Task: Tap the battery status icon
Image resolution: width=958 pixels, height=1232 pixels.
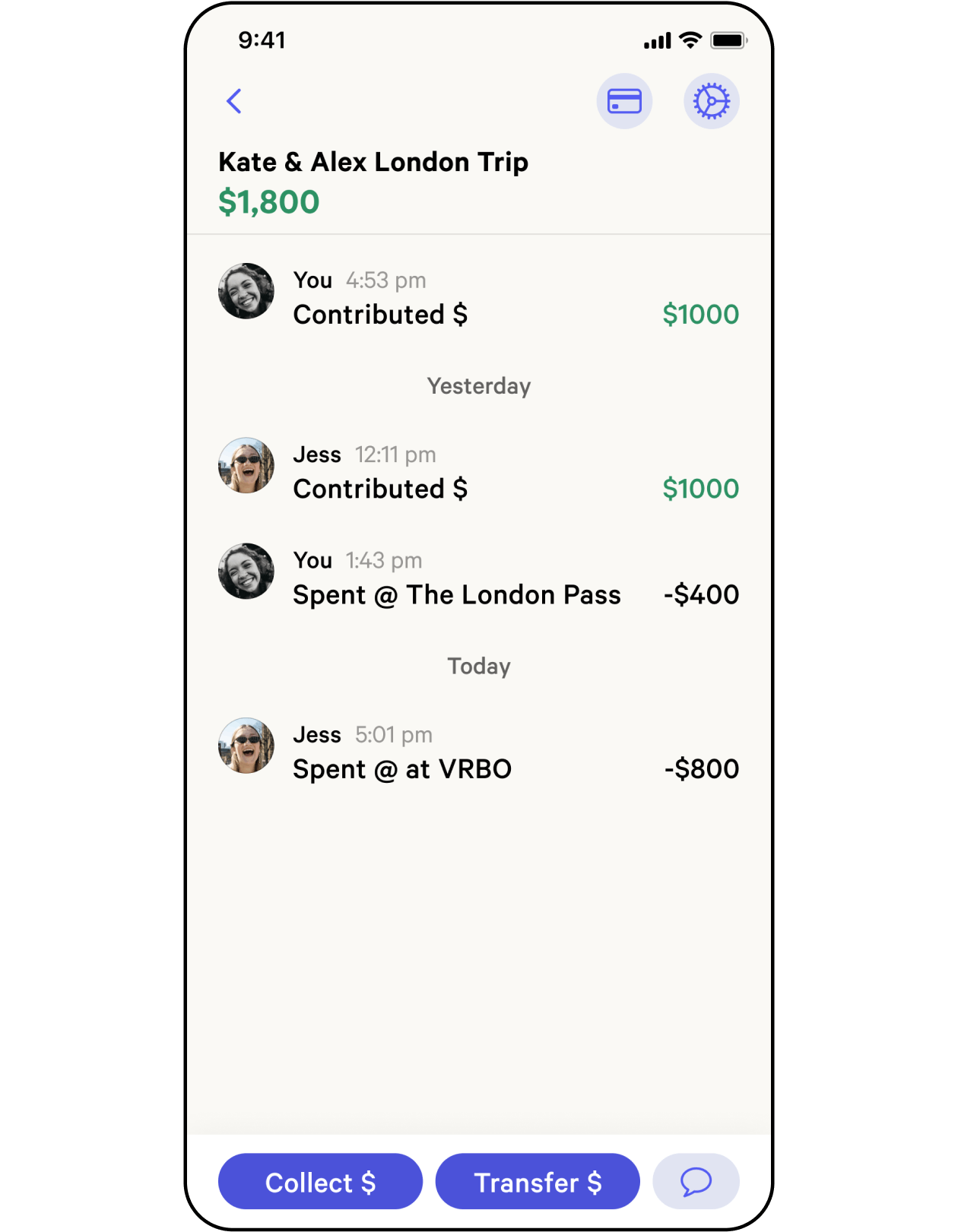Action: 728,40
